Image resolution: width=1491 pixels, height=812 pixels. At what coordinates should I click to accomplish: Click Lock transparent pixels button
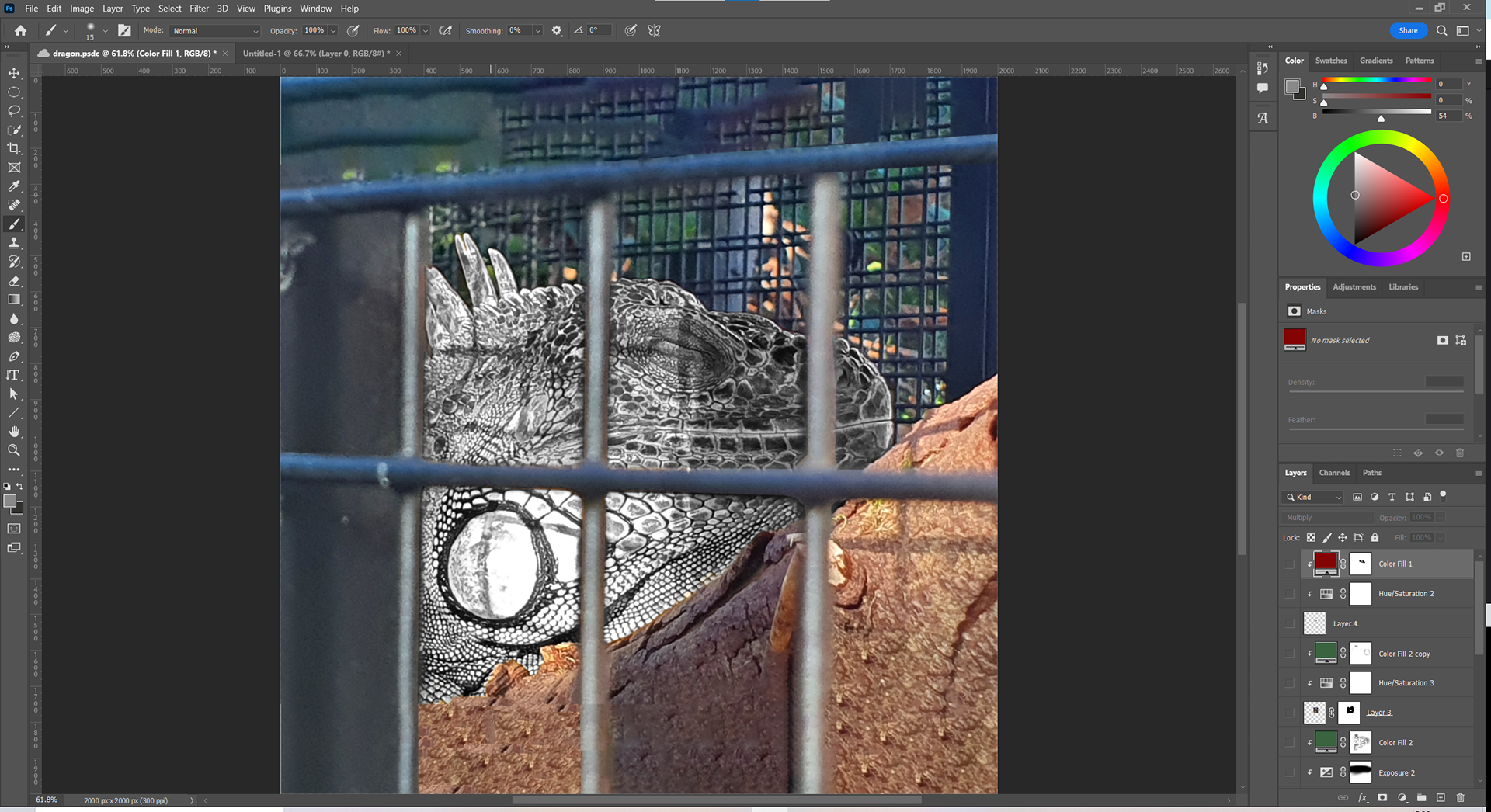click(1311, 537)
